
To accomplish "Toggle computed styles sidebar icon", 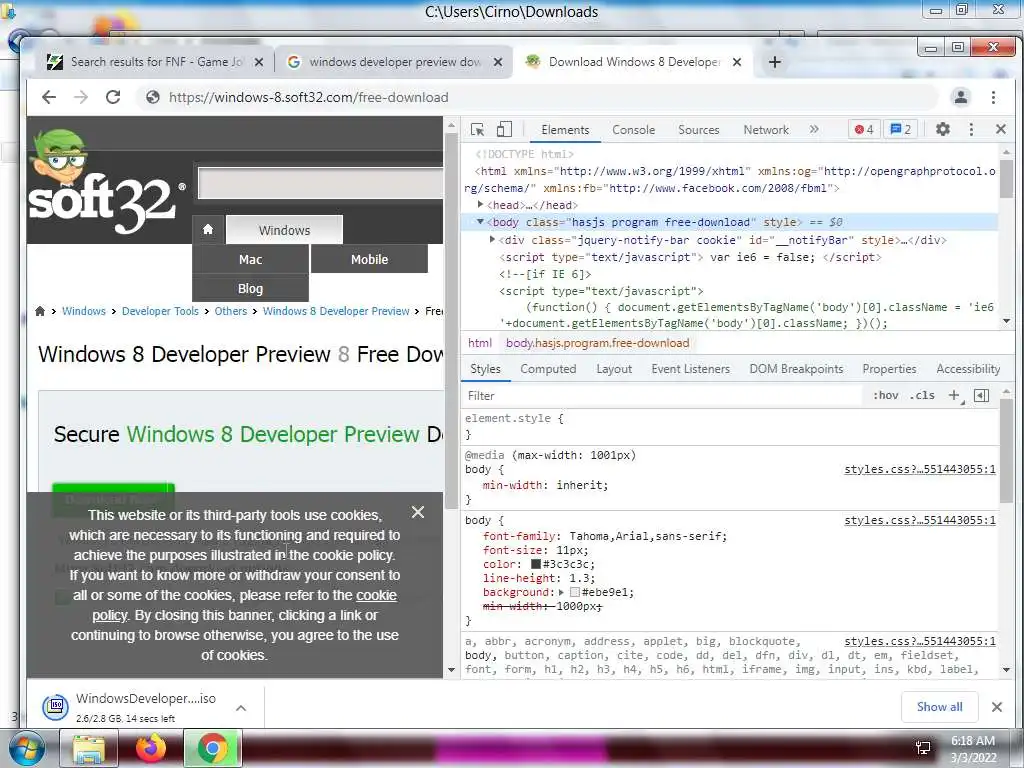I will (982, 395).
